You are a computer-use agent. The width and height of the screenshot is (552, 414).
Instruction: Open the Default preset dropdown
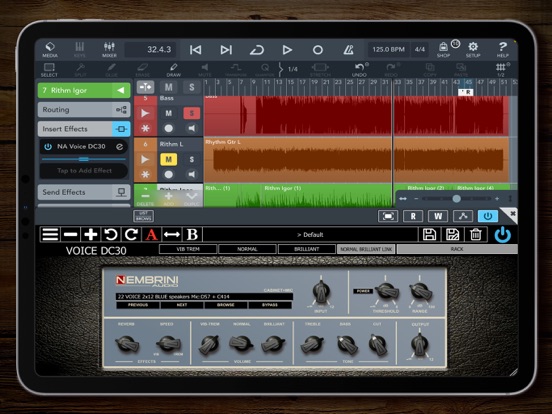pyautogui.click(x=310, y=234)
